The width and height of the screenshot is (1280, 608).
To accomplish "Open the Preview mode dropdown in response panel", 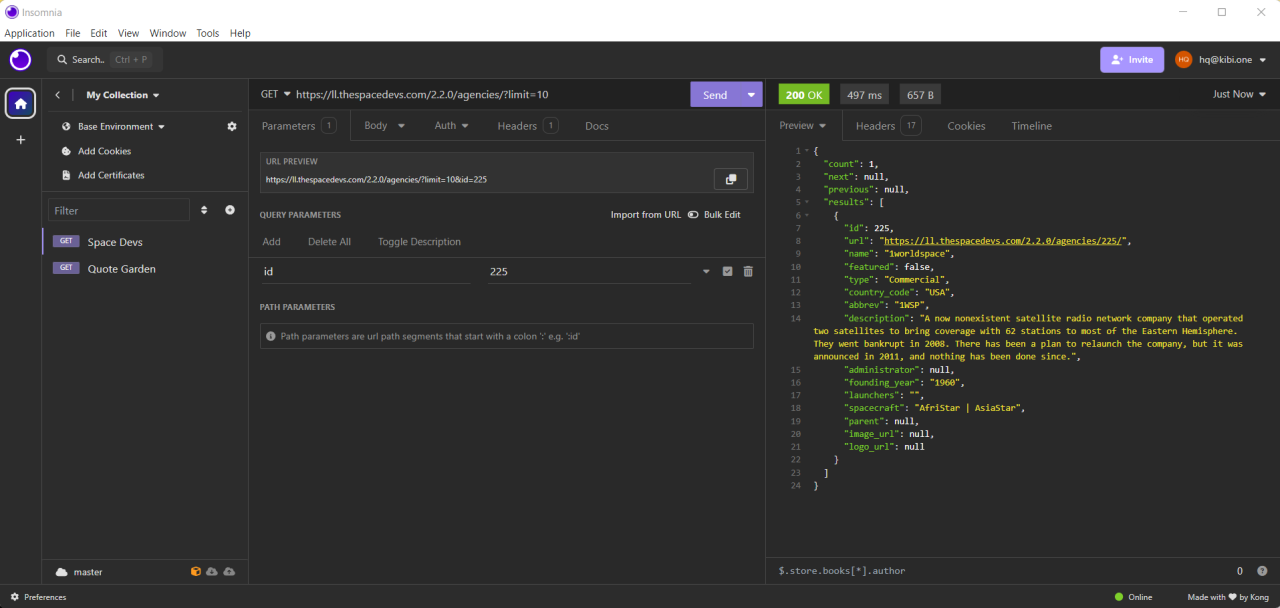I will (x=803, y=126).
